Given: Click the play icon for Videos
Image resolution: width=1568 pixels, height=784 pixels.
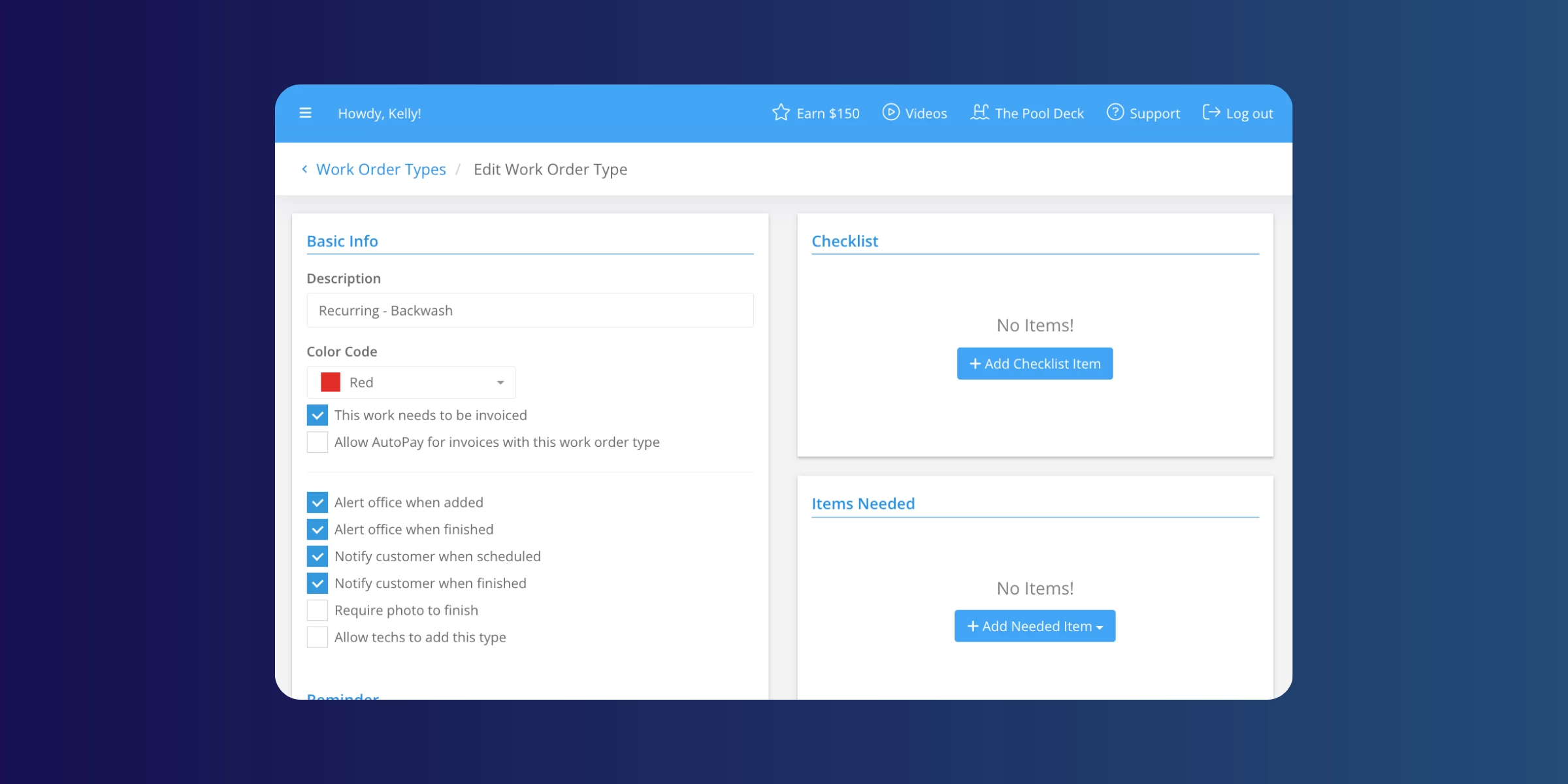Looking at the screenshot, I should click(x=890, y=112).
